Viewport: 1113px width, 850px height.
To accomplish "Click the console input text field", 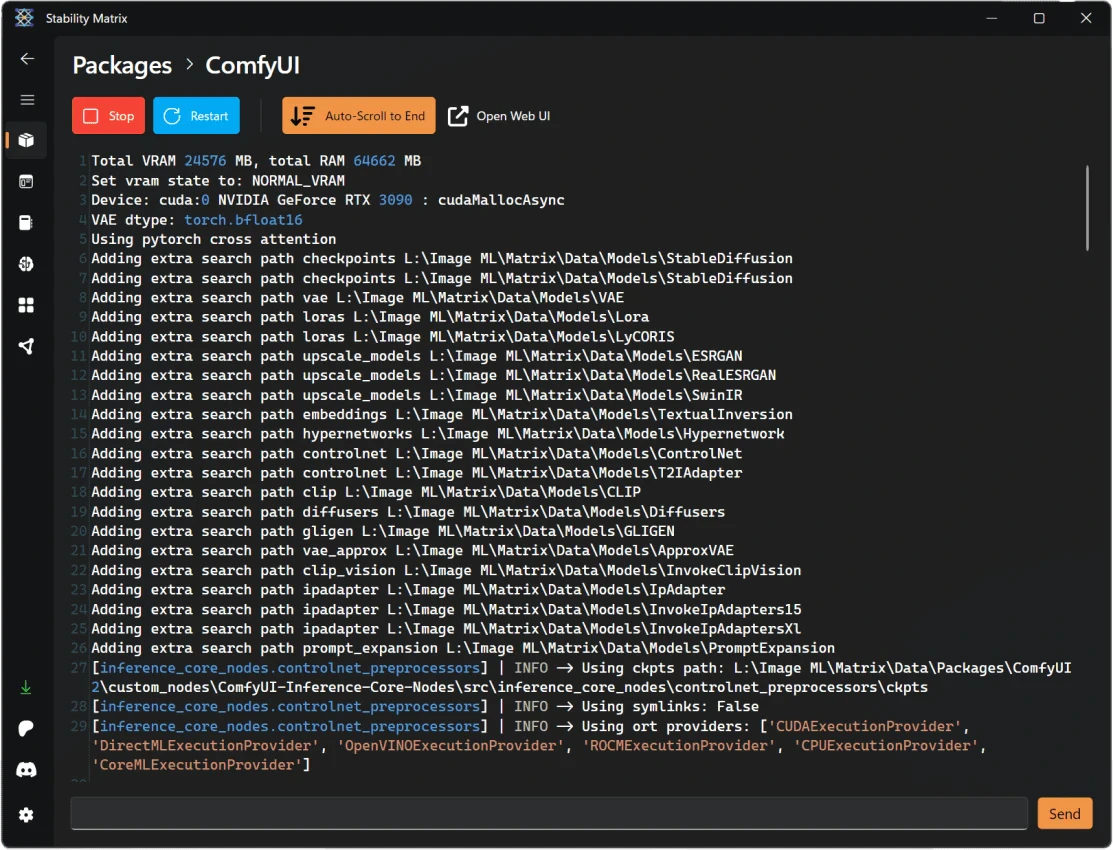I will (548, 813).
